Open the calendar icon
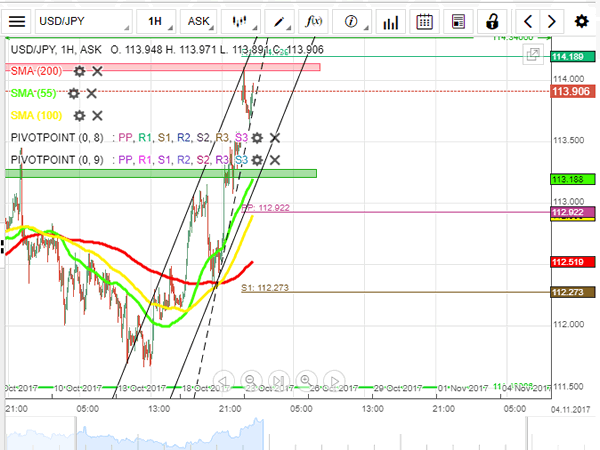This screenshot has width=600, height=450. [424, 20]
